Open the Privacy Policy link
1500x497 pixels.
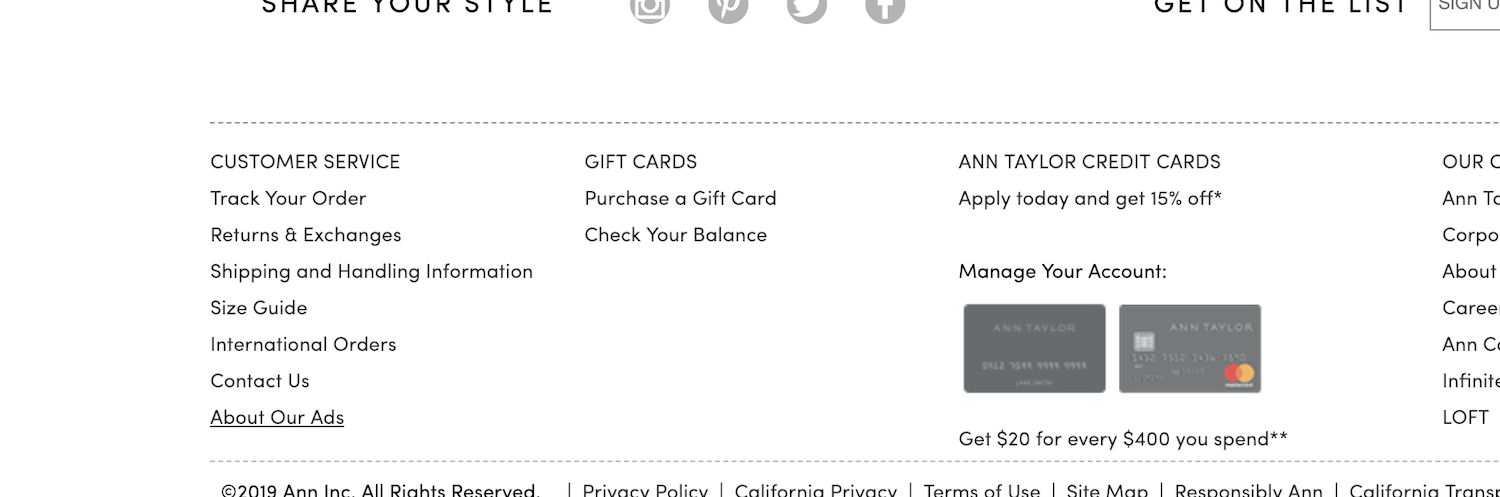tap(645, 490)
